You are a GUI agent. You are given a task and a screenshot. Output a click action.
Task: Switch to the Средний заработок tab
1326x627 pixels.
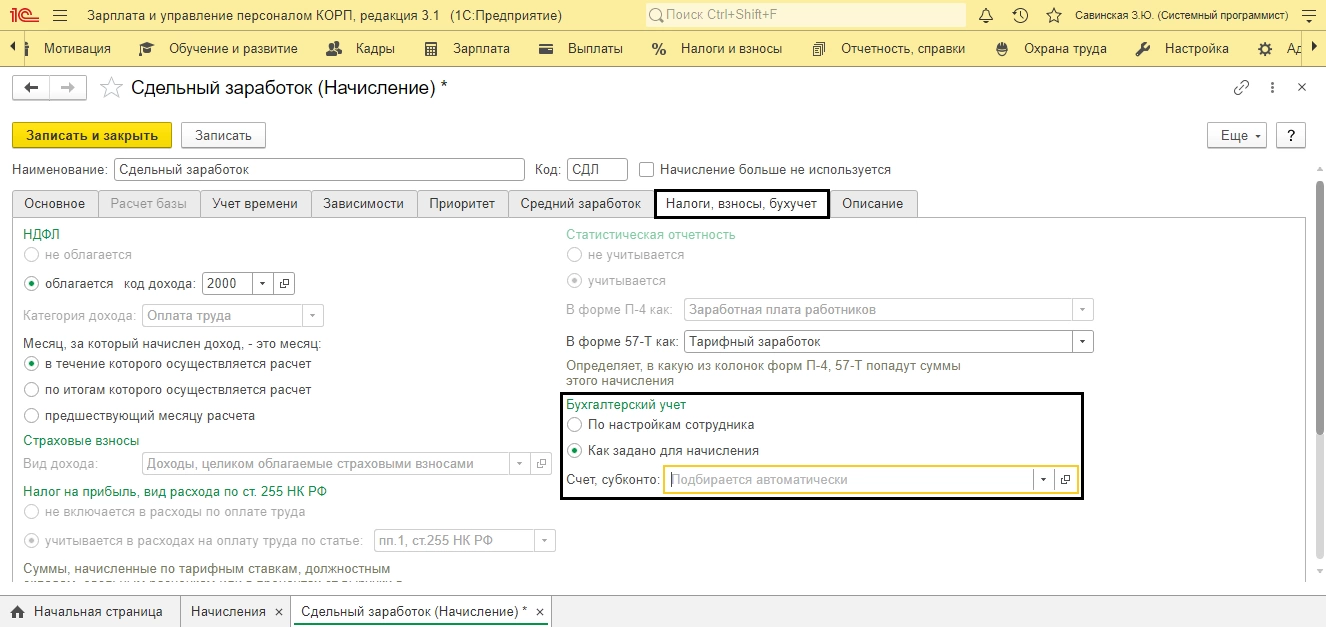[580, 203]
